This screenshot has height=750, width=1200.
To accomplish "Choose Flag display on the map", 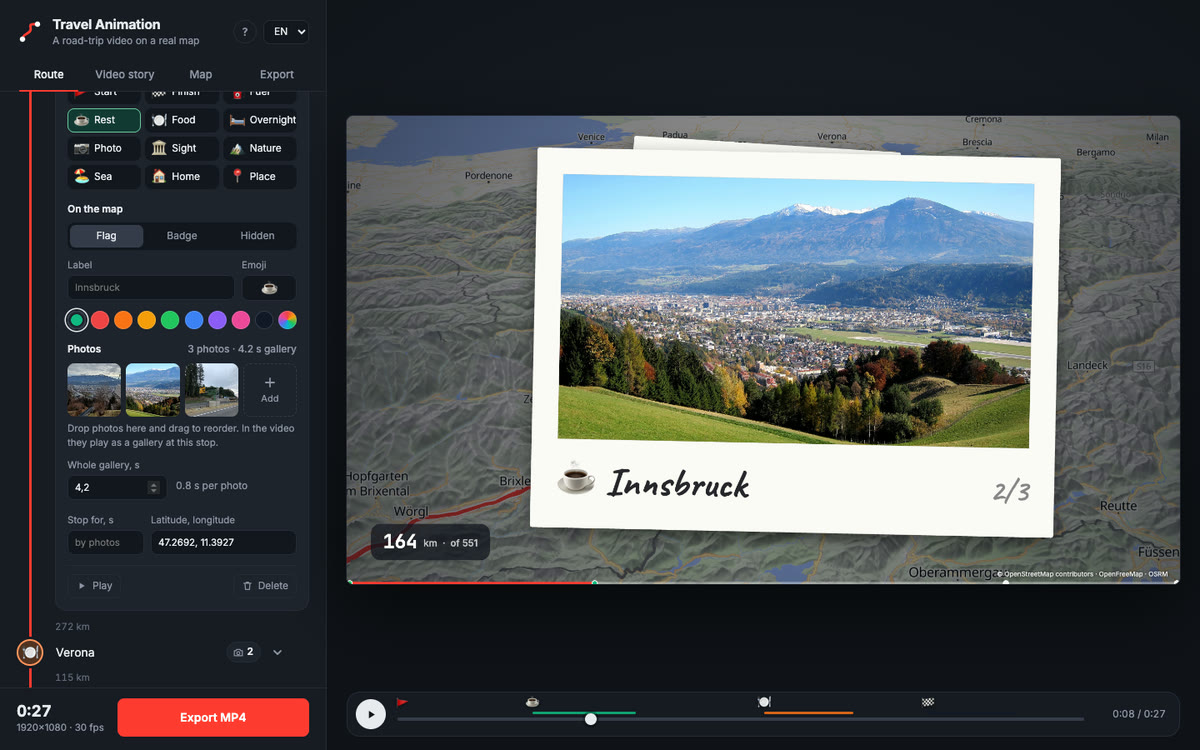I will [106, 236].
